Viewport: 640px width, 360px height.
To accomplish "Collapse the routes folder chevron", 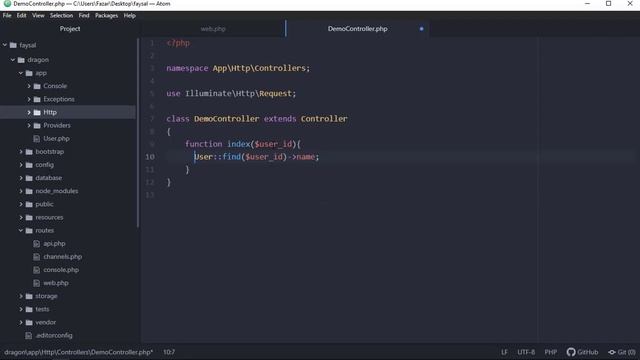I will coord(21,230).
